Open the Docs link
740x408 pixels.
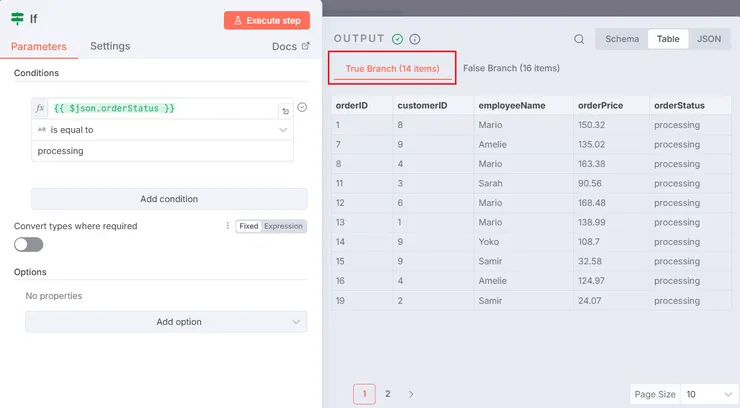coord(290,46)
